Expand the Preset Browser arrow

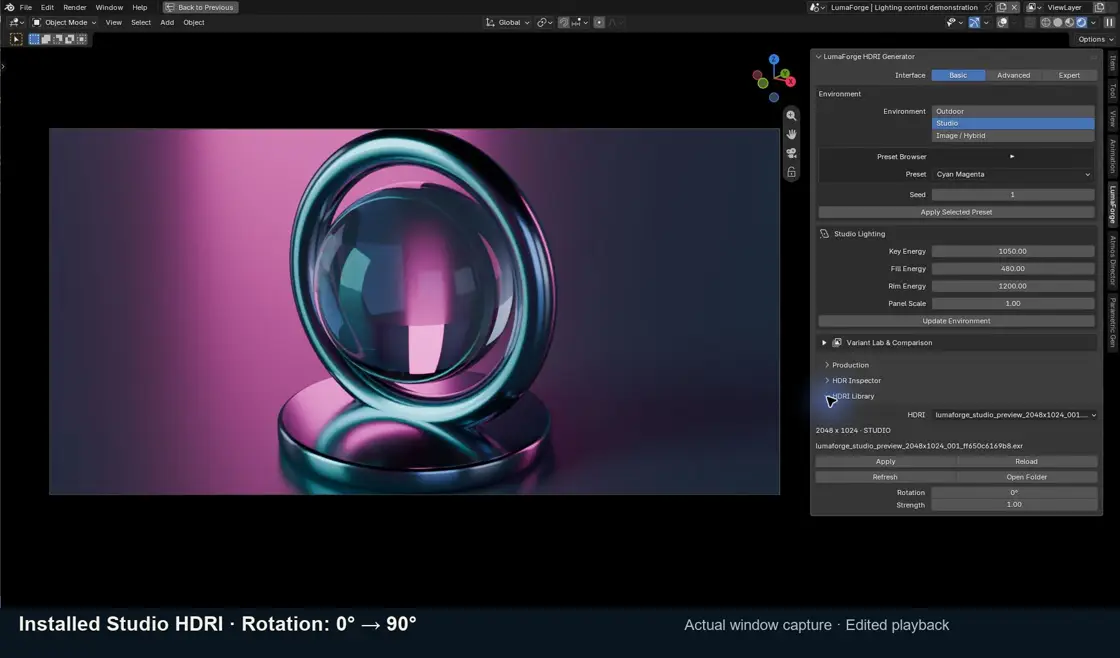1011,156
